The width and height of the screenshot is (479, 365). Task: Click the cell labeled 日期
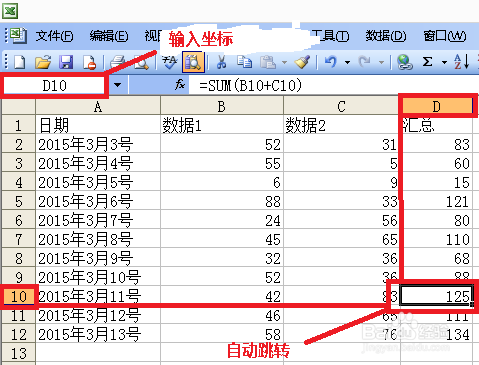[98, 125]
